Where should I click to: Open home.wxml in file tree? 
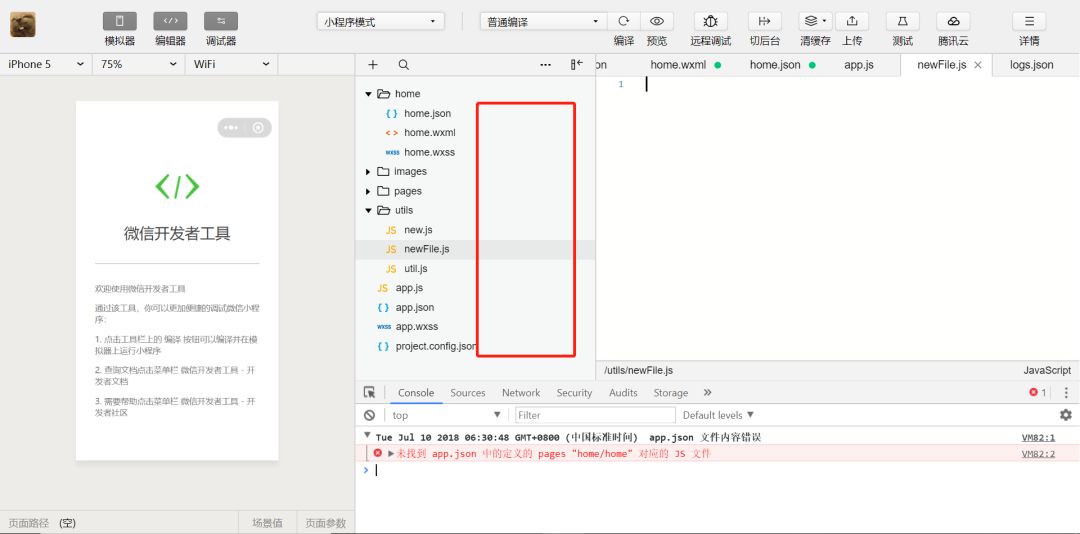[x=429, y=132]
